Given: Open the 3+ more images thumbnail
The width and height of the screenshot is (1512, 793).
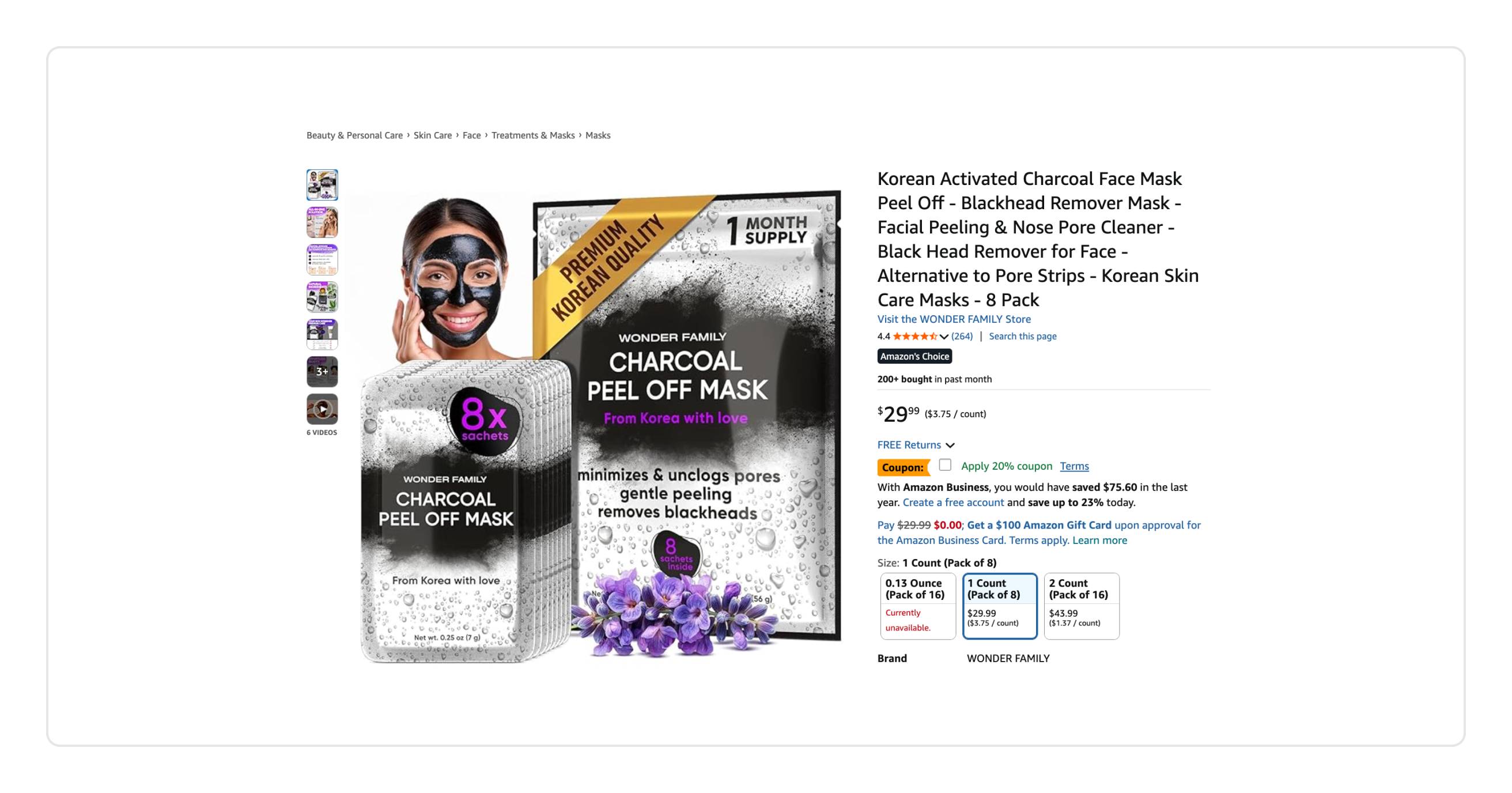Looking at the screenshot, I should tap(322, 372).
